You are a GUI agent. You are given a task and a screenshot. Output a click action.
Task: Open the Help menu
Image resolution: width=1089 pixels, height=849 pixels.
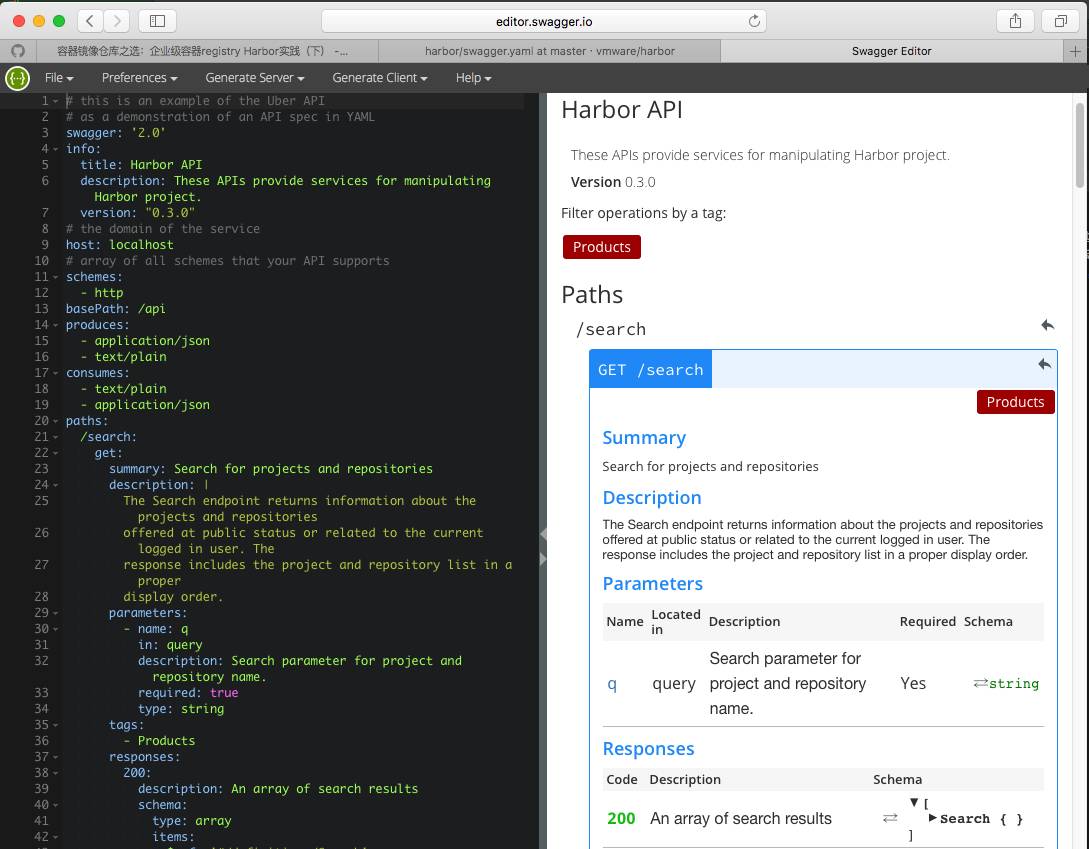tap(474, 78)
